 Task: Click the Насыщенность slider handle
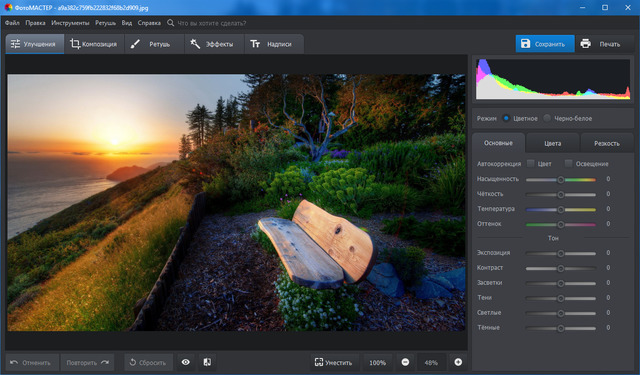(x=561, y=180)
